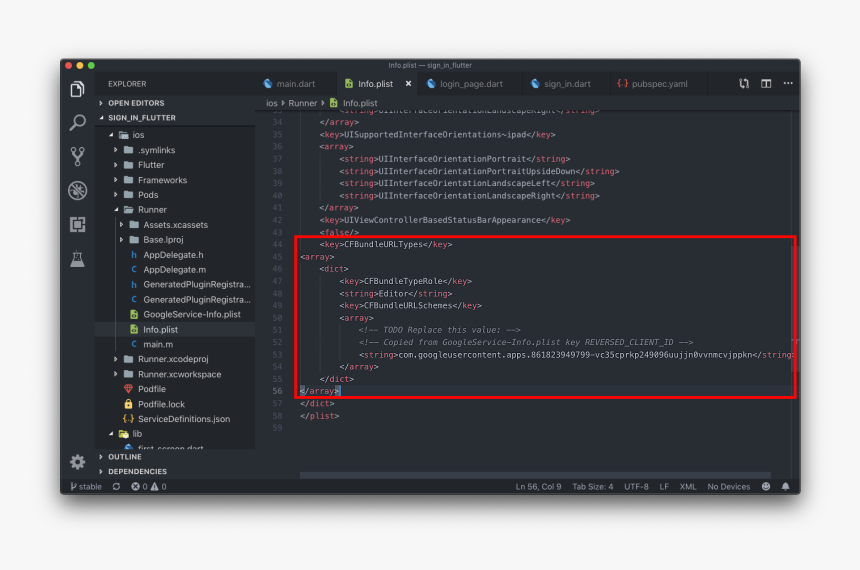Click No Devices in status bar
This screenshot has width=860, height=570.
tap(728, 487)
